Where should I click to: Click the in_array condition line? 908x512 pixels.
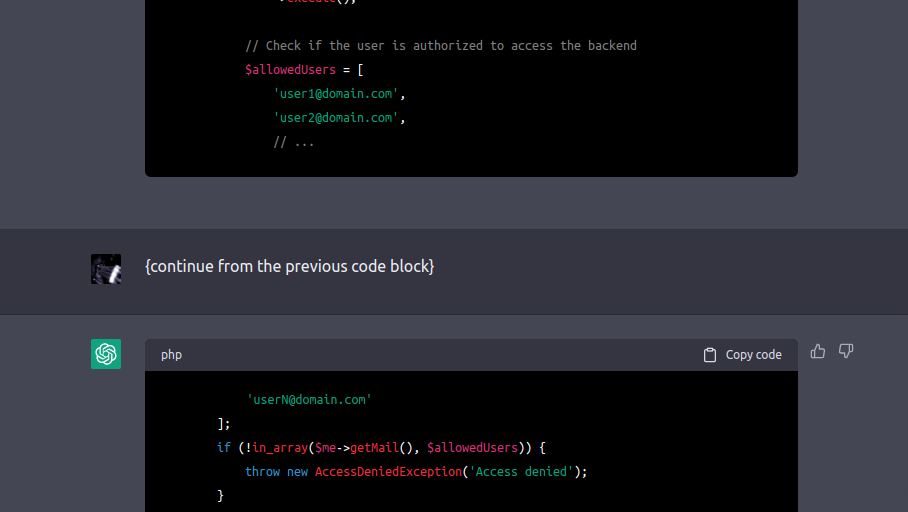pos(381,448)
